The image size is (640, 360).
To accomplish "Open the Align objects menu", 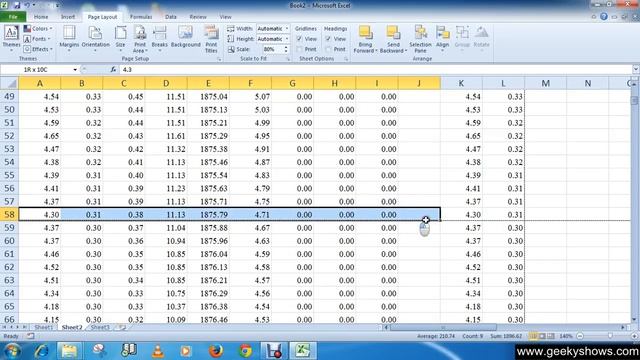I will 442,38.
